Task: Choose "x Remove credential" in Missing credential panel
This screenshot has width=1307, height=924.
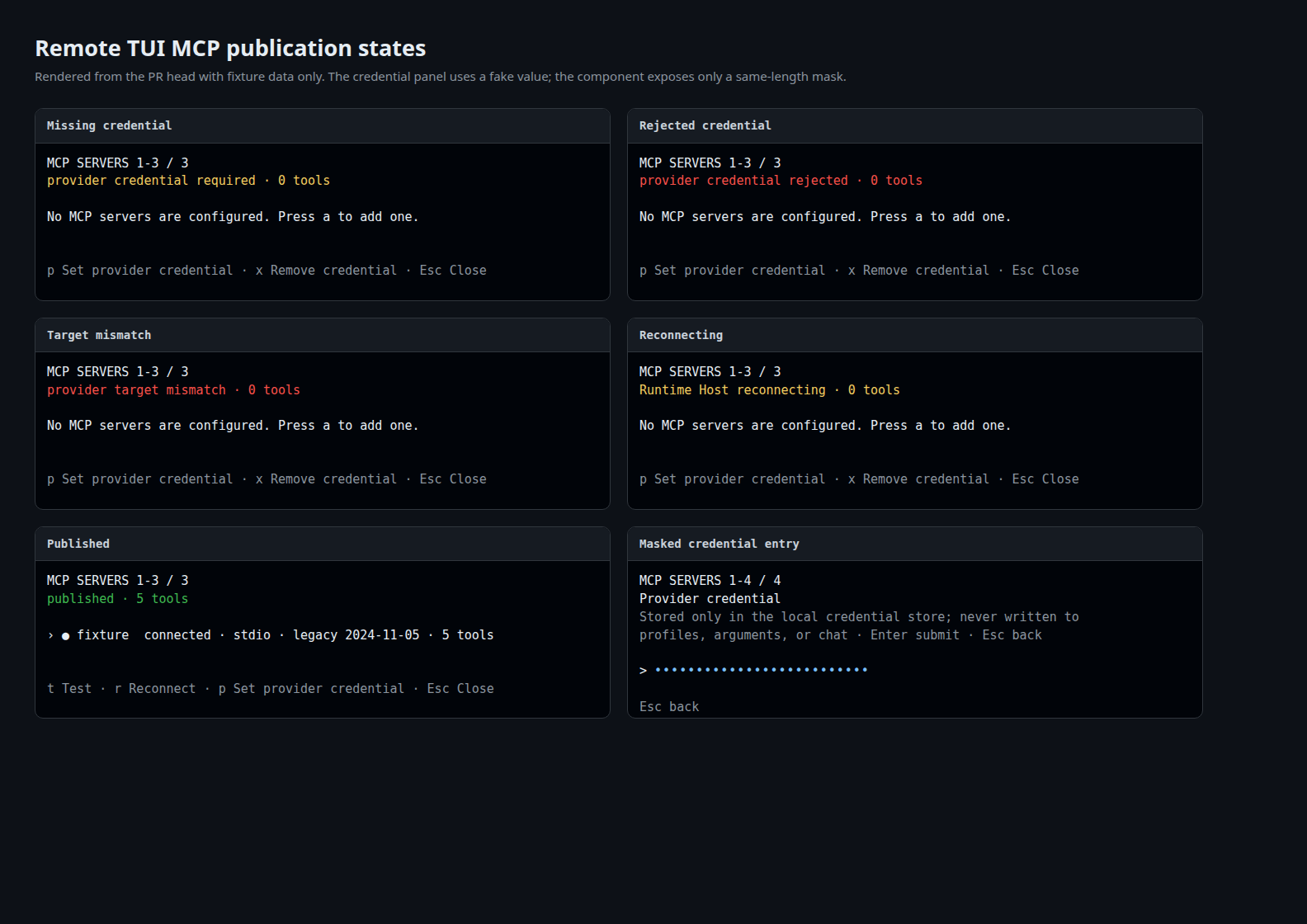Action: coord(326,271)
